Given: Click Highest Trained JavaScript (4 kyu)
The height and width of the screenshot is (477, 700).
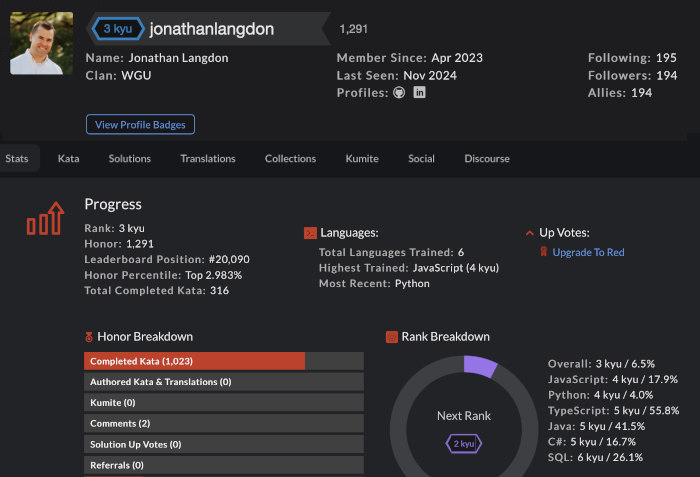Looking at the screenshot, I should pos(409,268).
